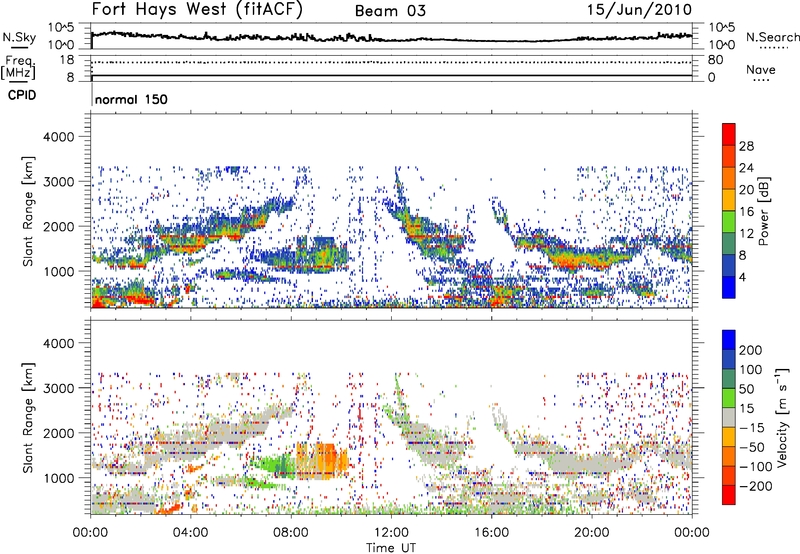Click the 'Velocity [m s-1]' color bar label
The height and width of the screenshot is (554, 800).
click(782, 417)
